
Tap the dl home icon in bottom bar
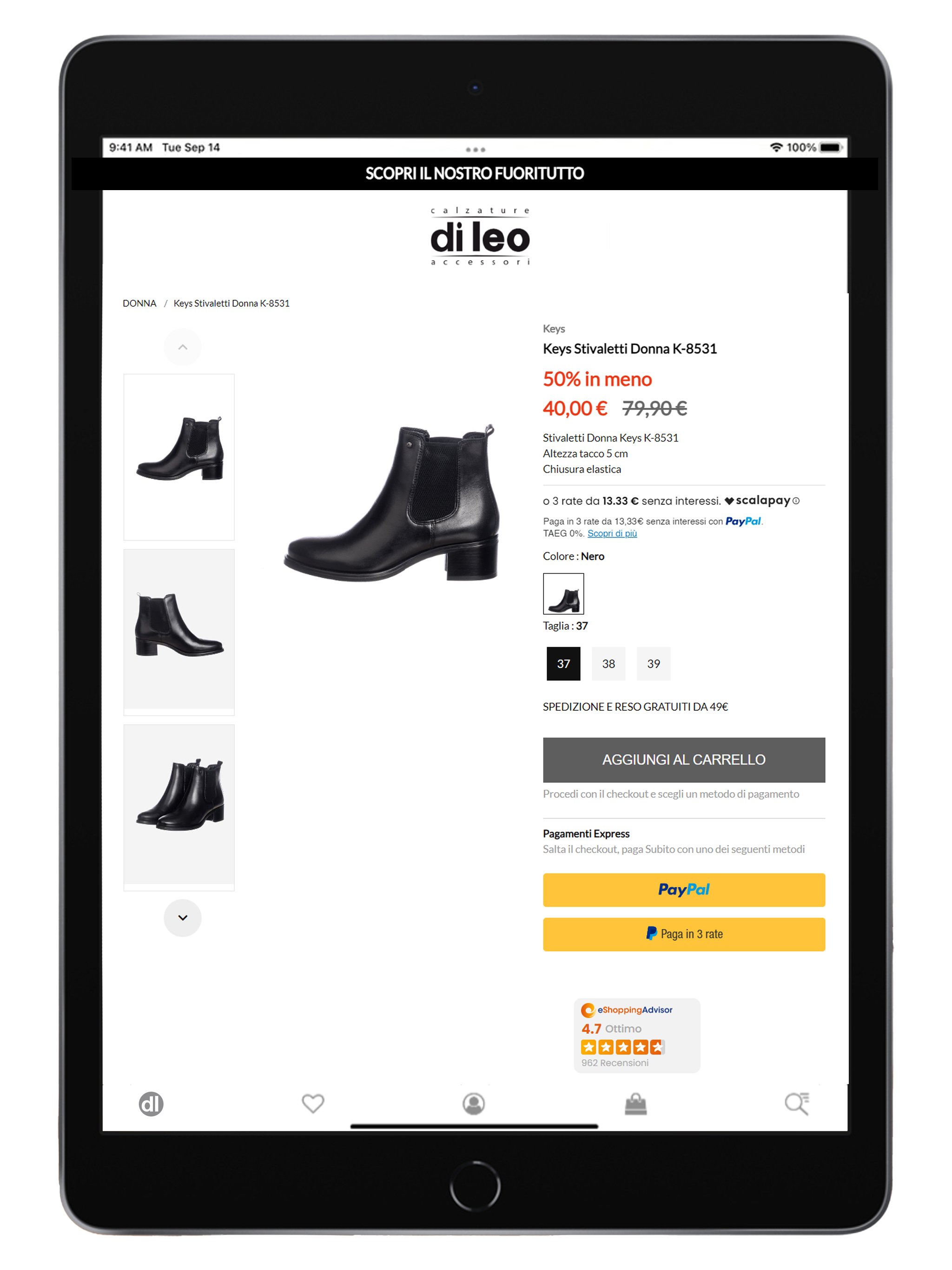coord(151,1104)
